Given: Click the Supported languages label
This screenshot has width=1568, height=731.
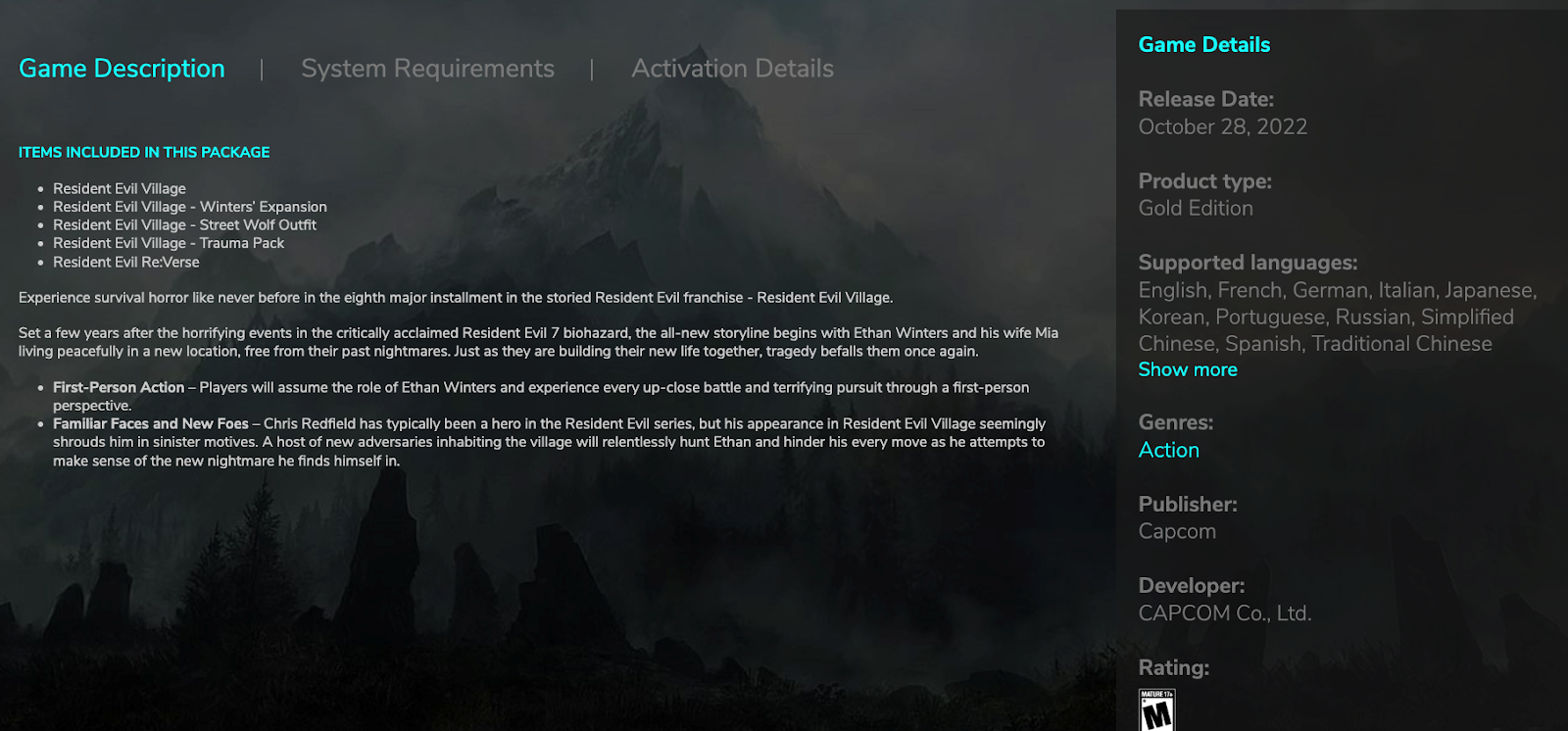Looking at the screenshot, I should tap(1248, 263).
